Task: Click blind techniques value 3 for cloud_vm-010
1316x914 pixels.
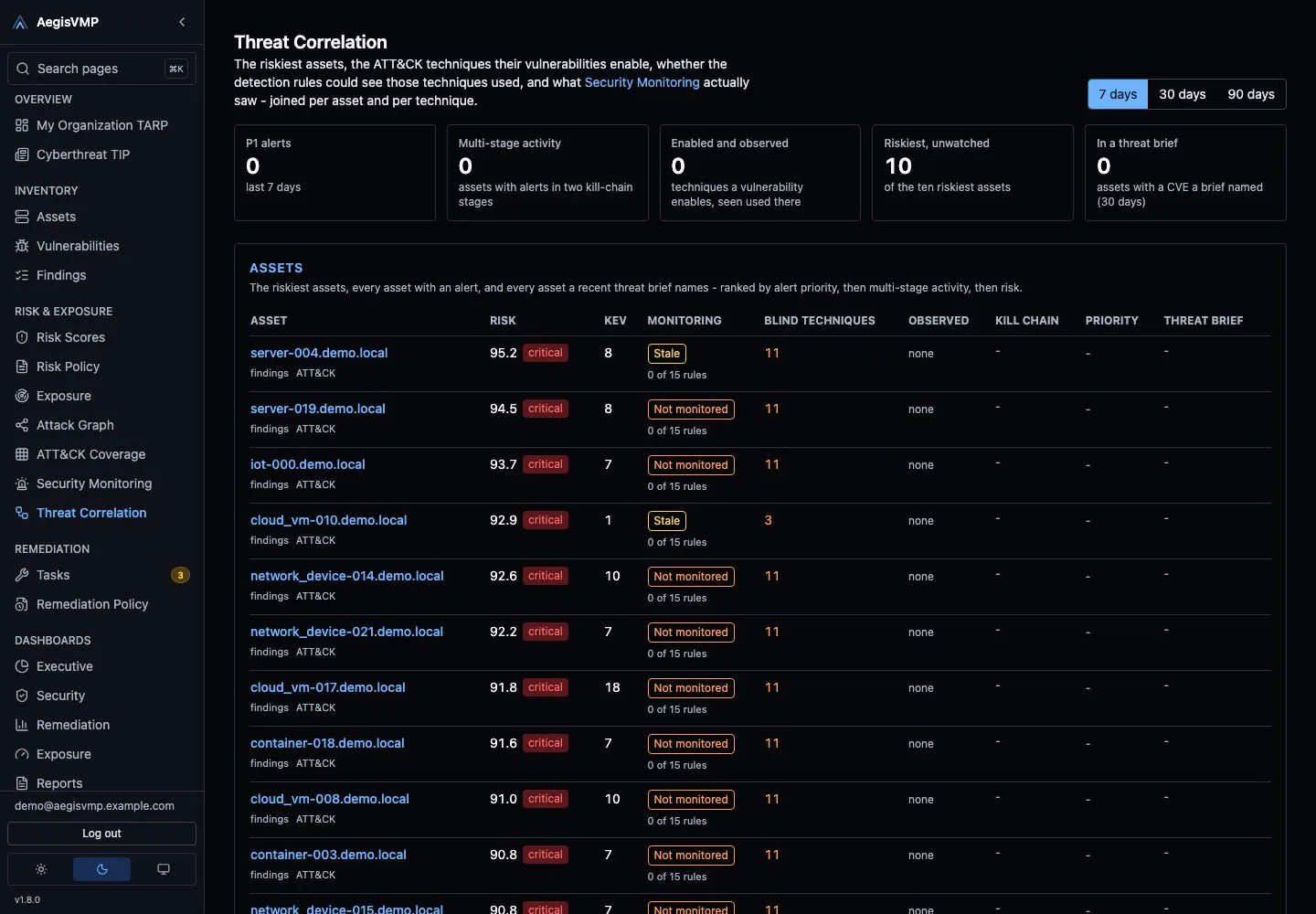Action: pyautogui.click(x=769, y=520)
